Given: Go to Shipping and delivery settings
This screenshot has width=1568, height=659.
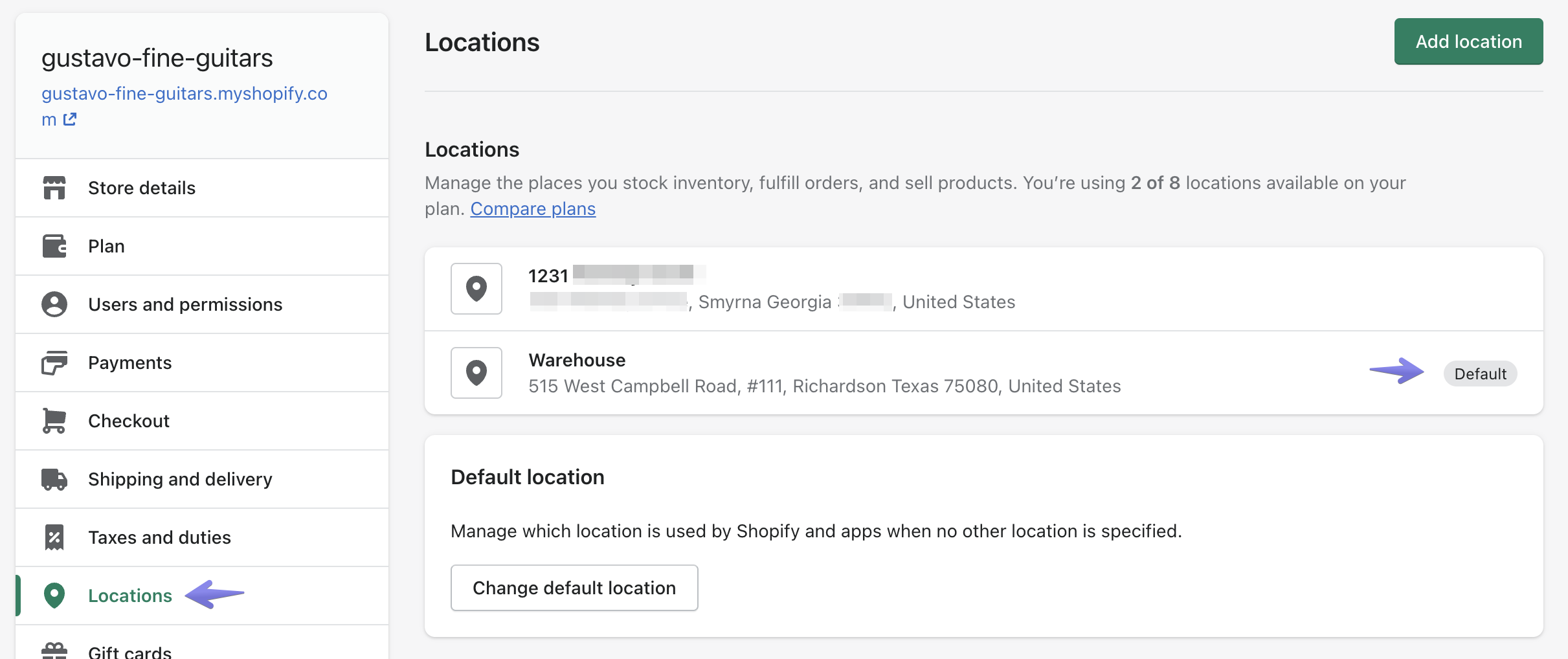Looking at the screenshot, I should (180, 479).
